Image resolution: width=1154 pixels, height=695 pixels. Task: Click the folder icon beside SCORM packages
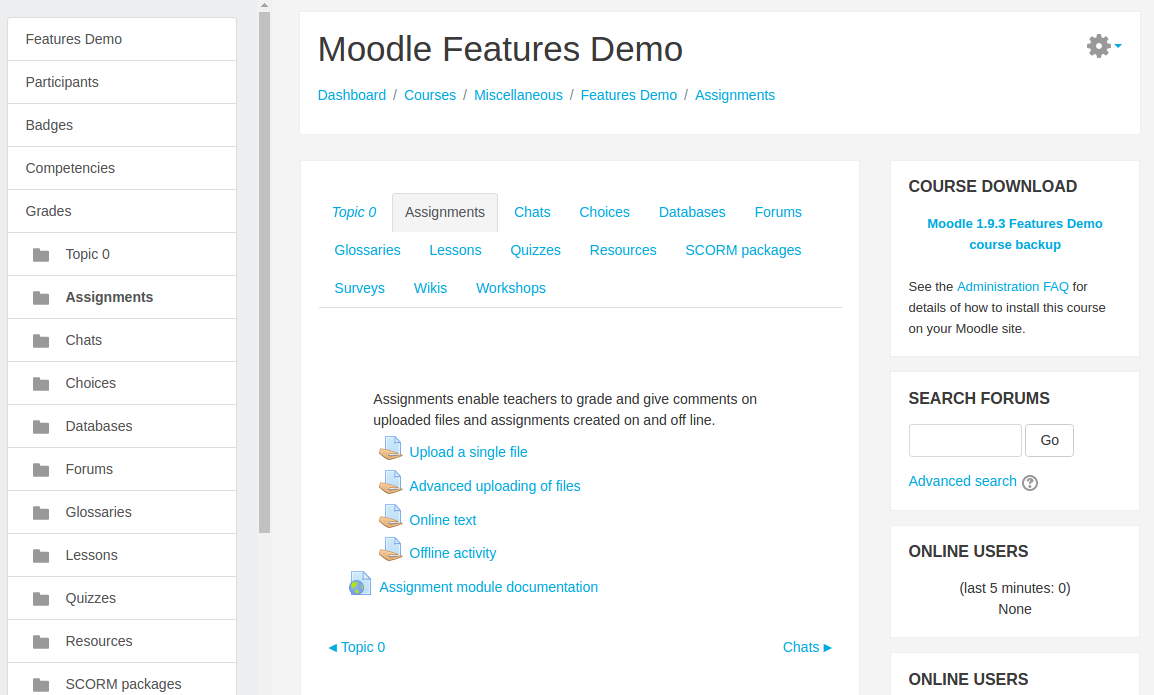[41, 685]
